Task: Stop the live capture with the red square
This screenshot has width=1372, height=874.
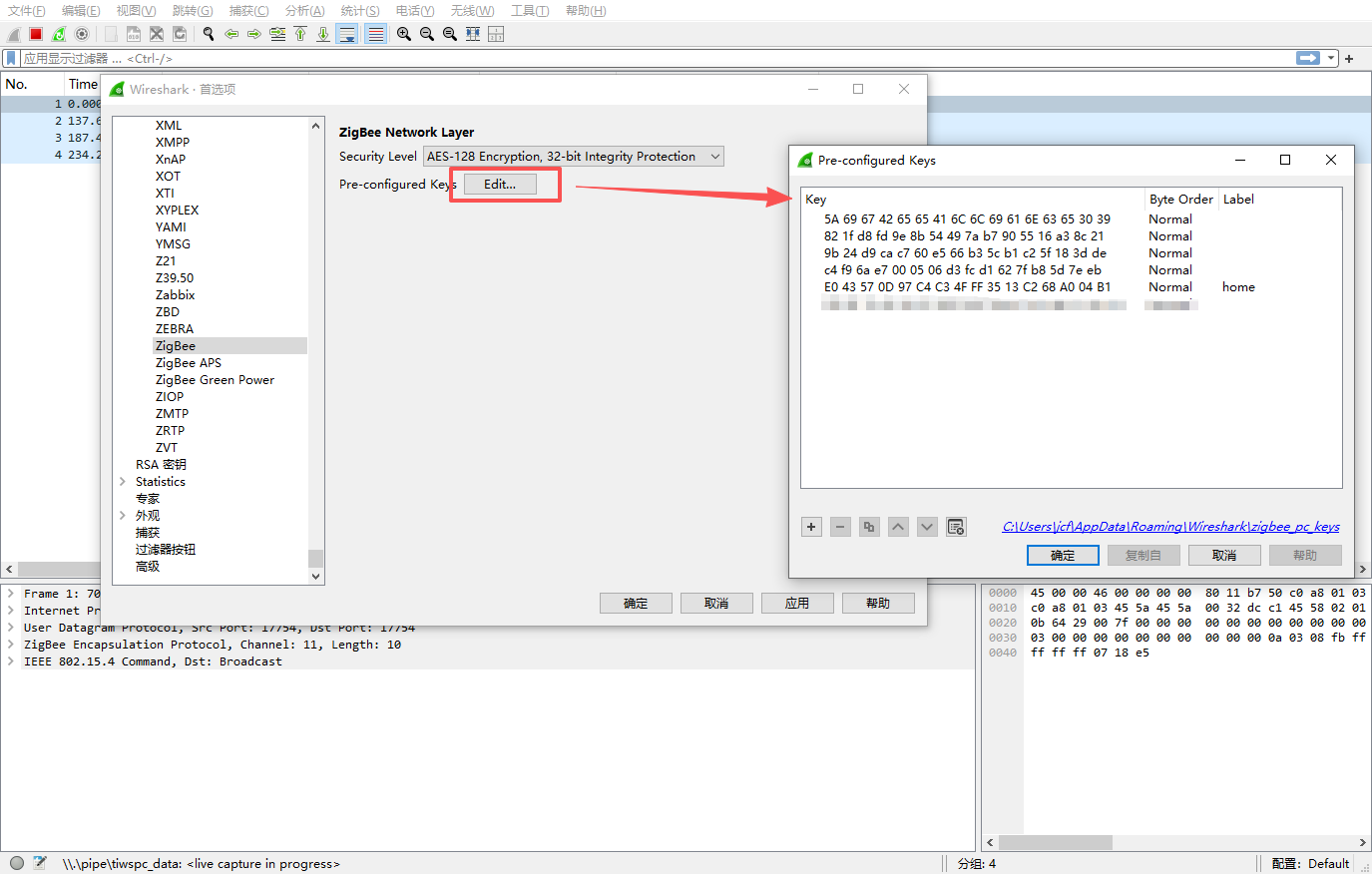Action: 36,34
